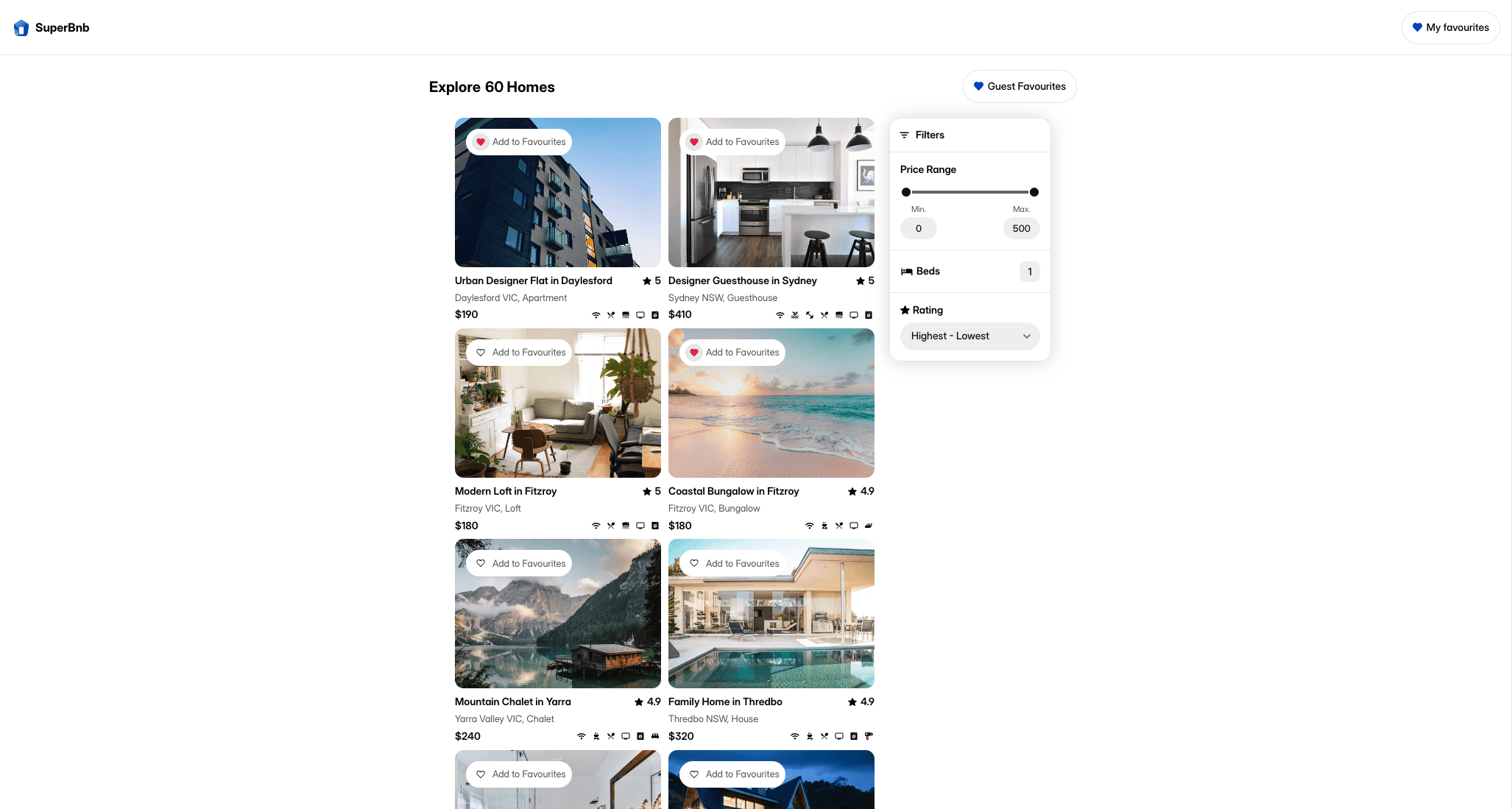
Task: Open the Family Home in Thredbo listing title
Action: coord(725,702)
